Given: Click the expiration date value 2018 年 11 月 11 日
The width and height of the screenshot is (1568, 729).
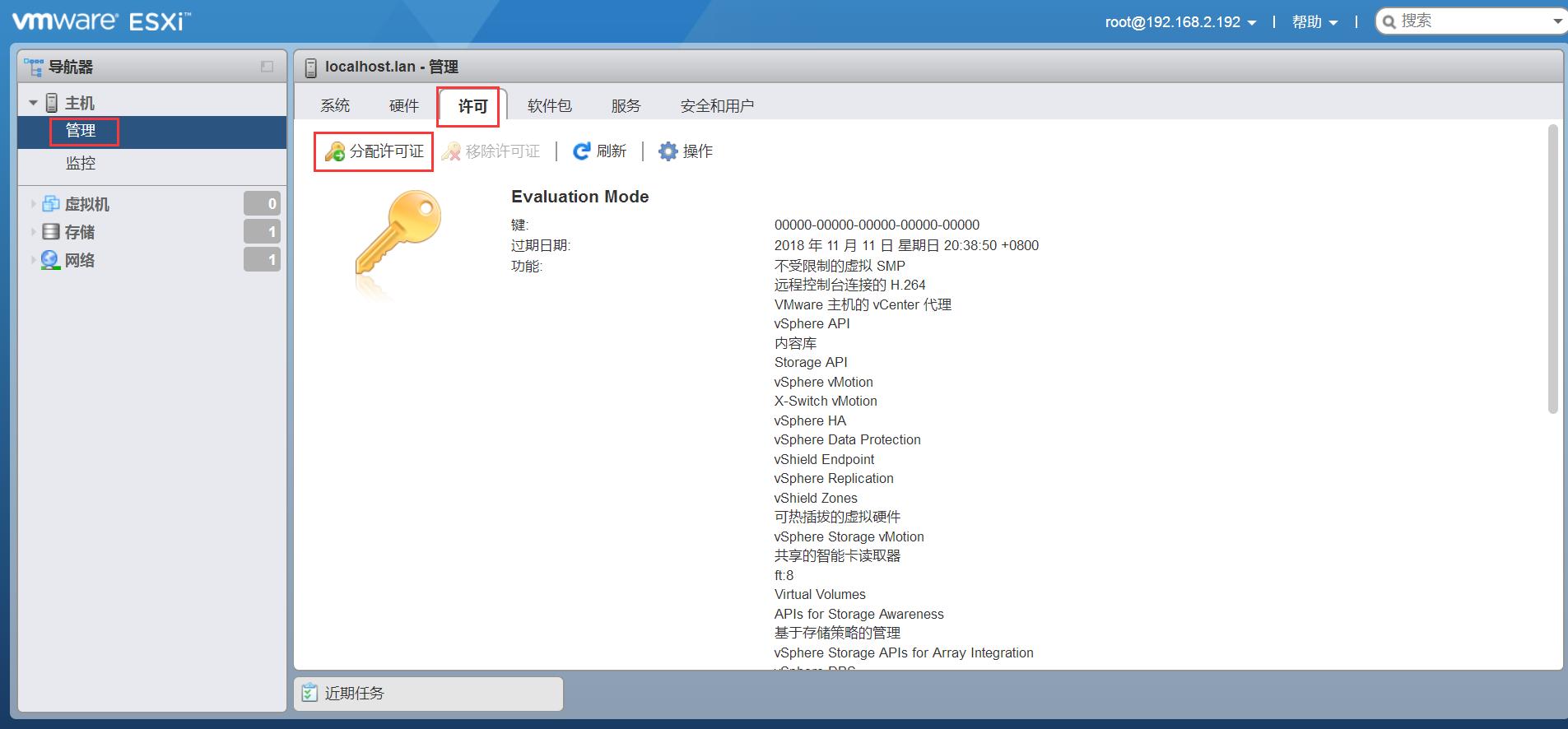Looking at the screenshot, I should coord(906,245).
